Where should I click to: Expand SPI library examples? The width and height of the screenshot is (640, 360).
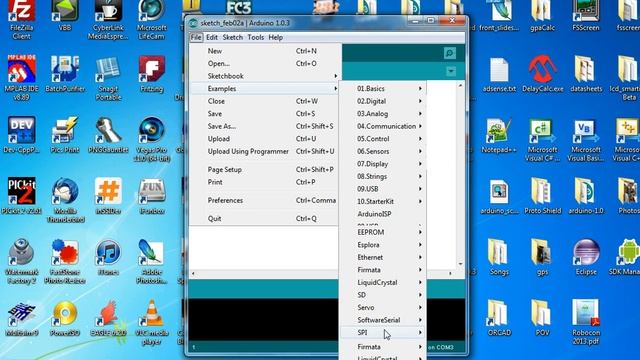(x=383, y=333)
